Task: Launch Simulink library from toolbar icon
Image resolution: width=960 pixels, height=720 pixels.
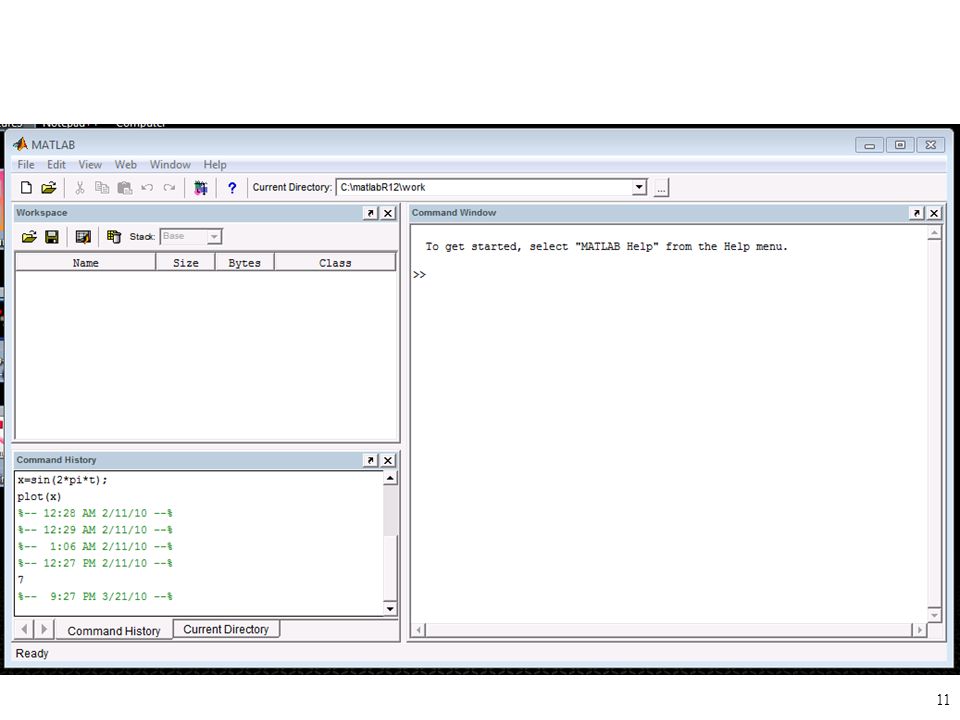Action: pos(201,187)
